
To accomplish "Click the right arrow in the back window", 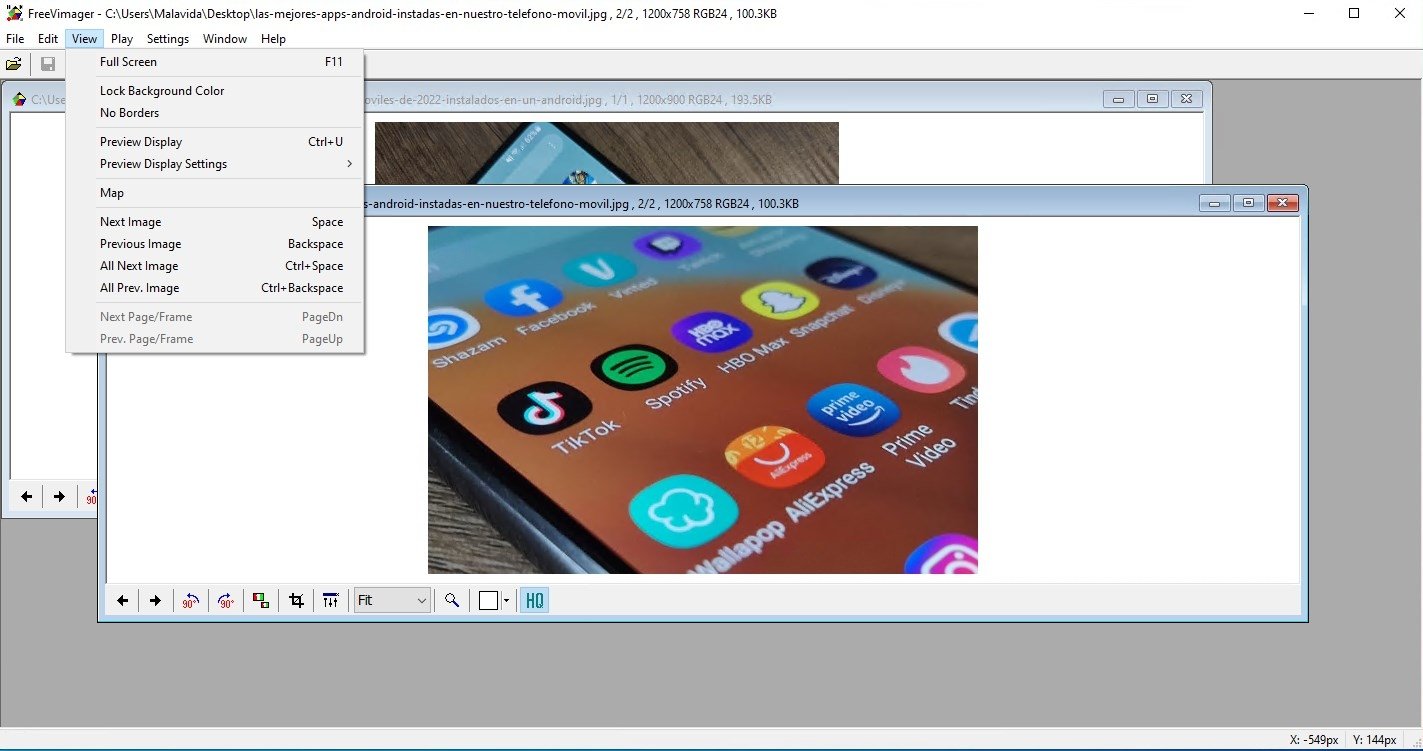I will tap(59, 496).
